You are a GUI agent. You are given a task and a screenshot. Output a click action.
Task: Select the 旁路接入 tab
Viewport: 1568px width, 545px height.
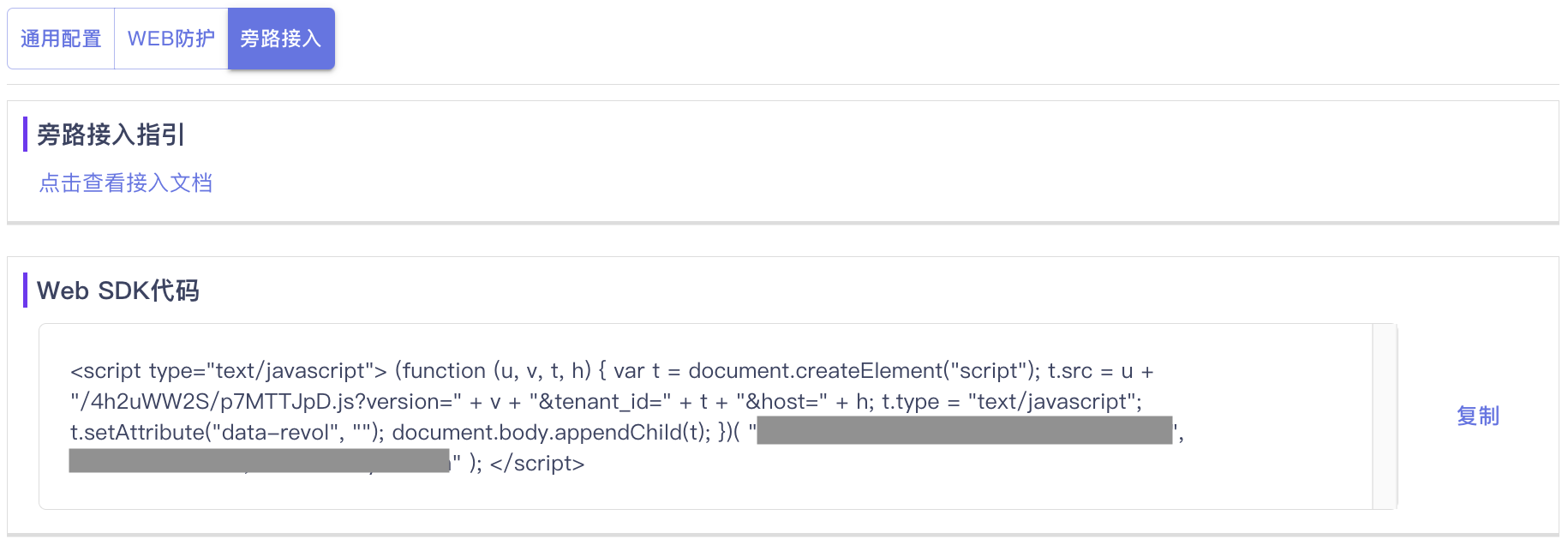click(281, 39)
